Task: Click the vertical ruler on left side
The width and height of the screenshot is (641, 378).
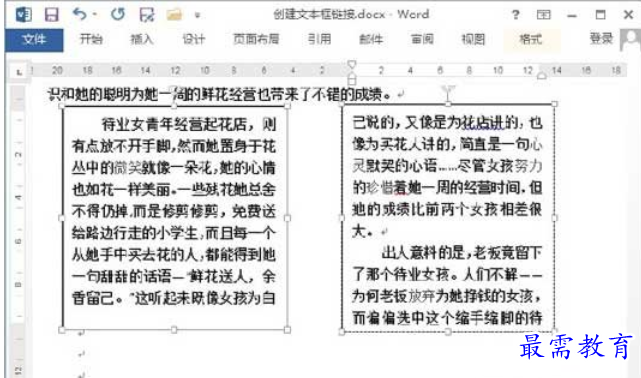Action: (x=18, y=231)
